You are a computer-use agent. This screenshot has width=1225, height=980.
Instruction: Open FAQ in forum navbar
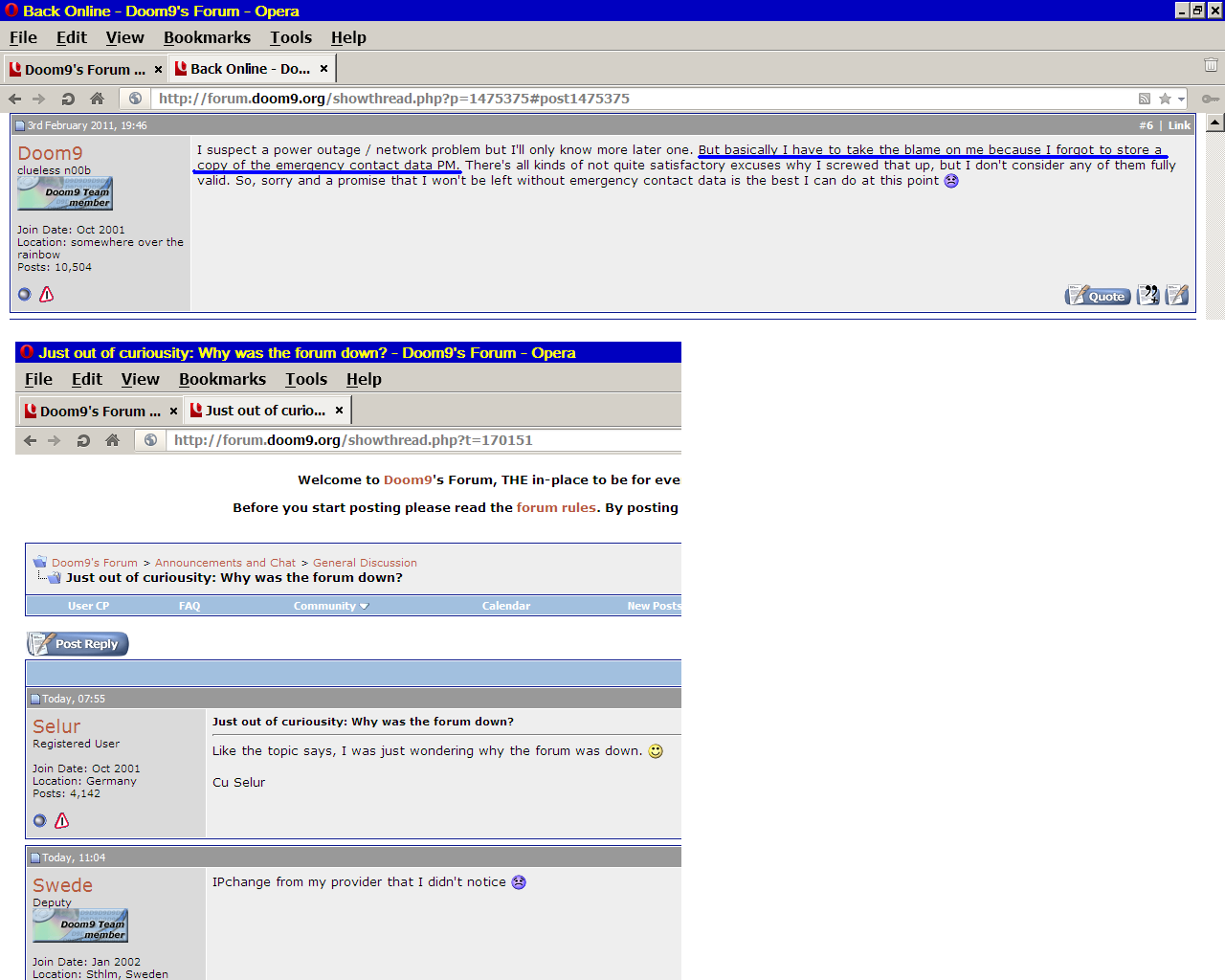tap(189, 606)
